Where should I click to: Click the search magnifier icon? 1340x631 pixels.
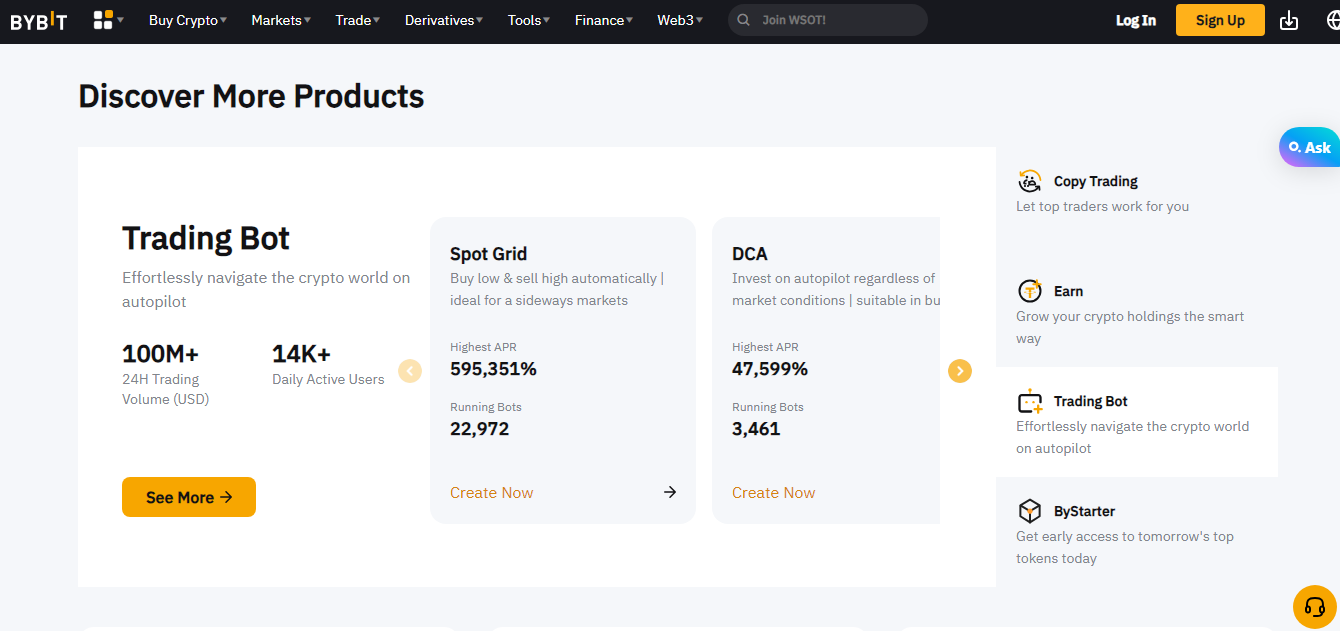click(x=743, y=20)
